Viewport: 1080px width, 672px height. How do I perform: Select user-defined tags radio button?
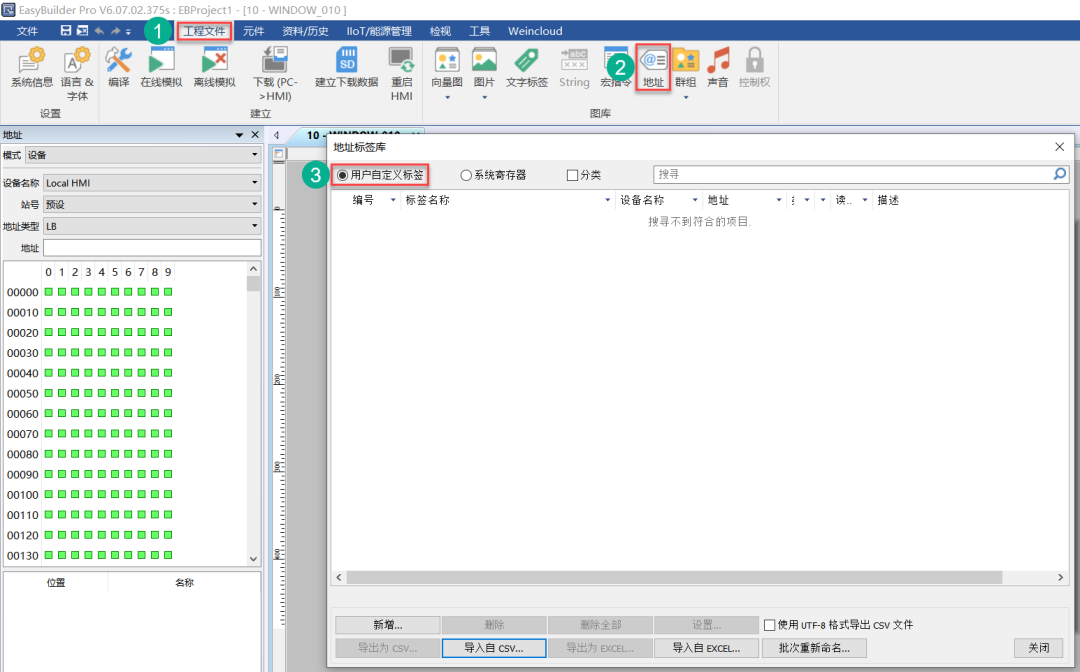point(342,175)
